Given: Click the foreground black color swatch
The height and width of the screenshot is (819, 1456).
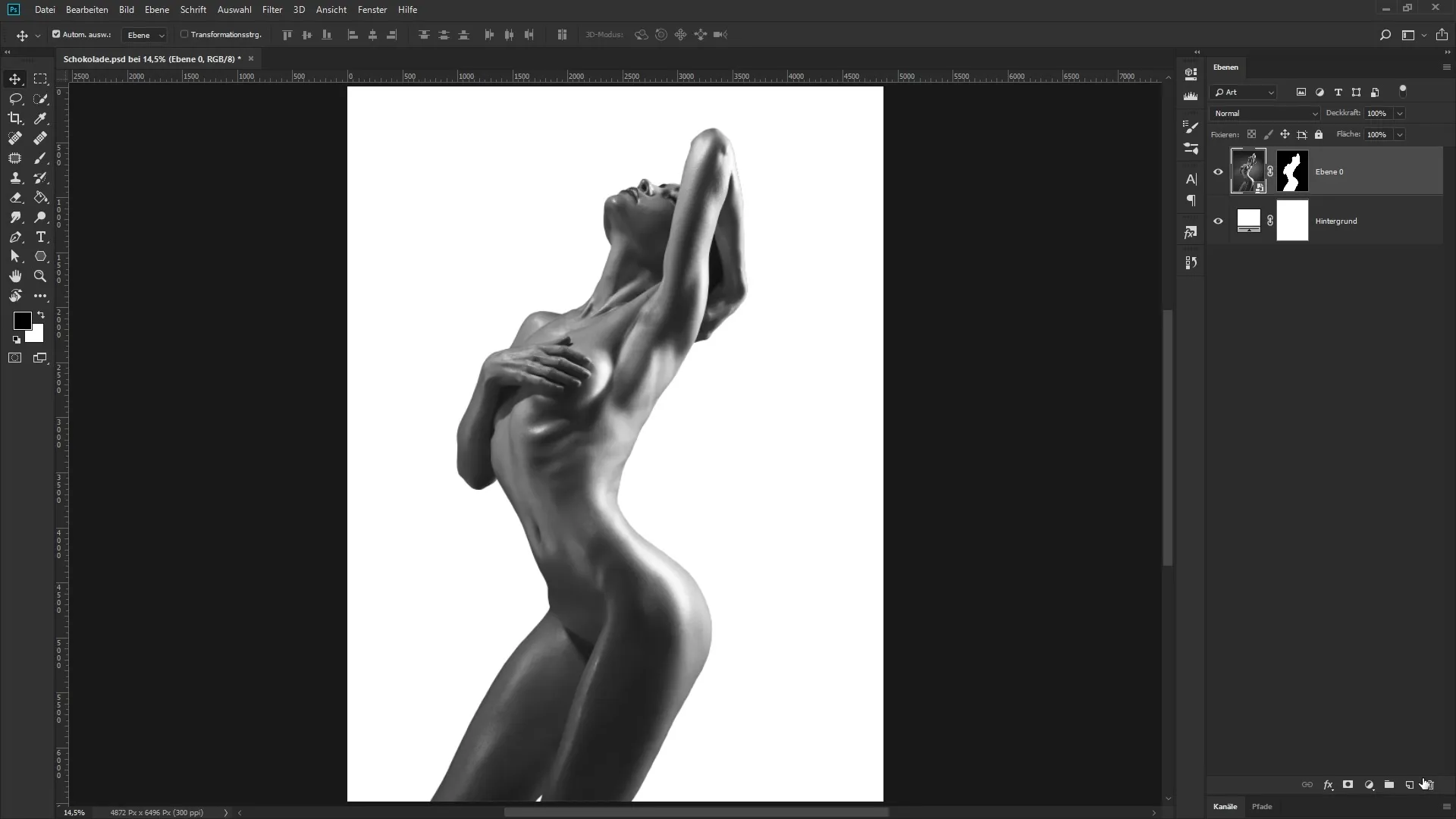Looking at the screenshot, I should [x=22, y=321].
